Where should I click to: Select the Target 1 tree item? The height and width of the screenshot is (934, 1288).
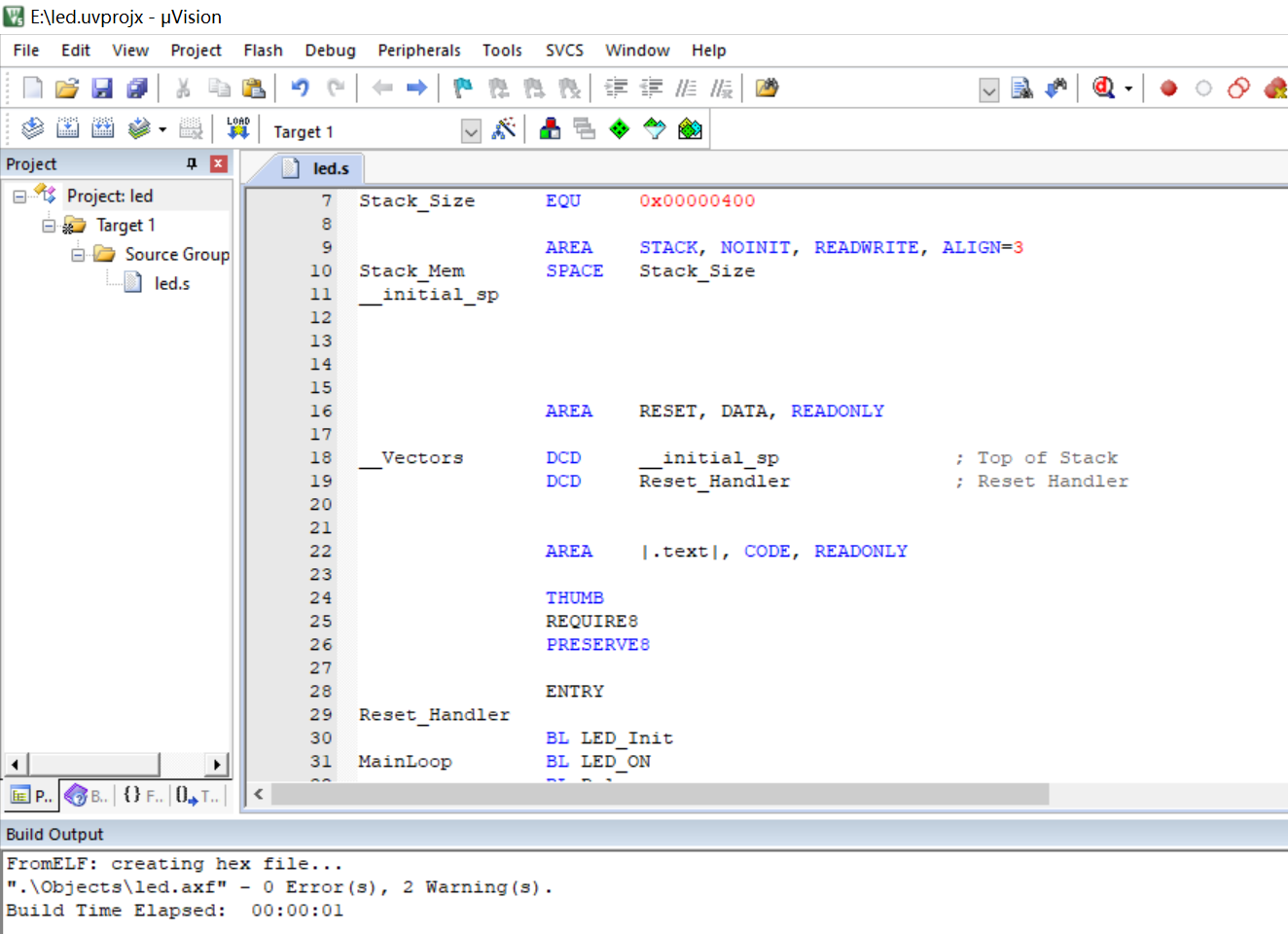tap(125, 226)
